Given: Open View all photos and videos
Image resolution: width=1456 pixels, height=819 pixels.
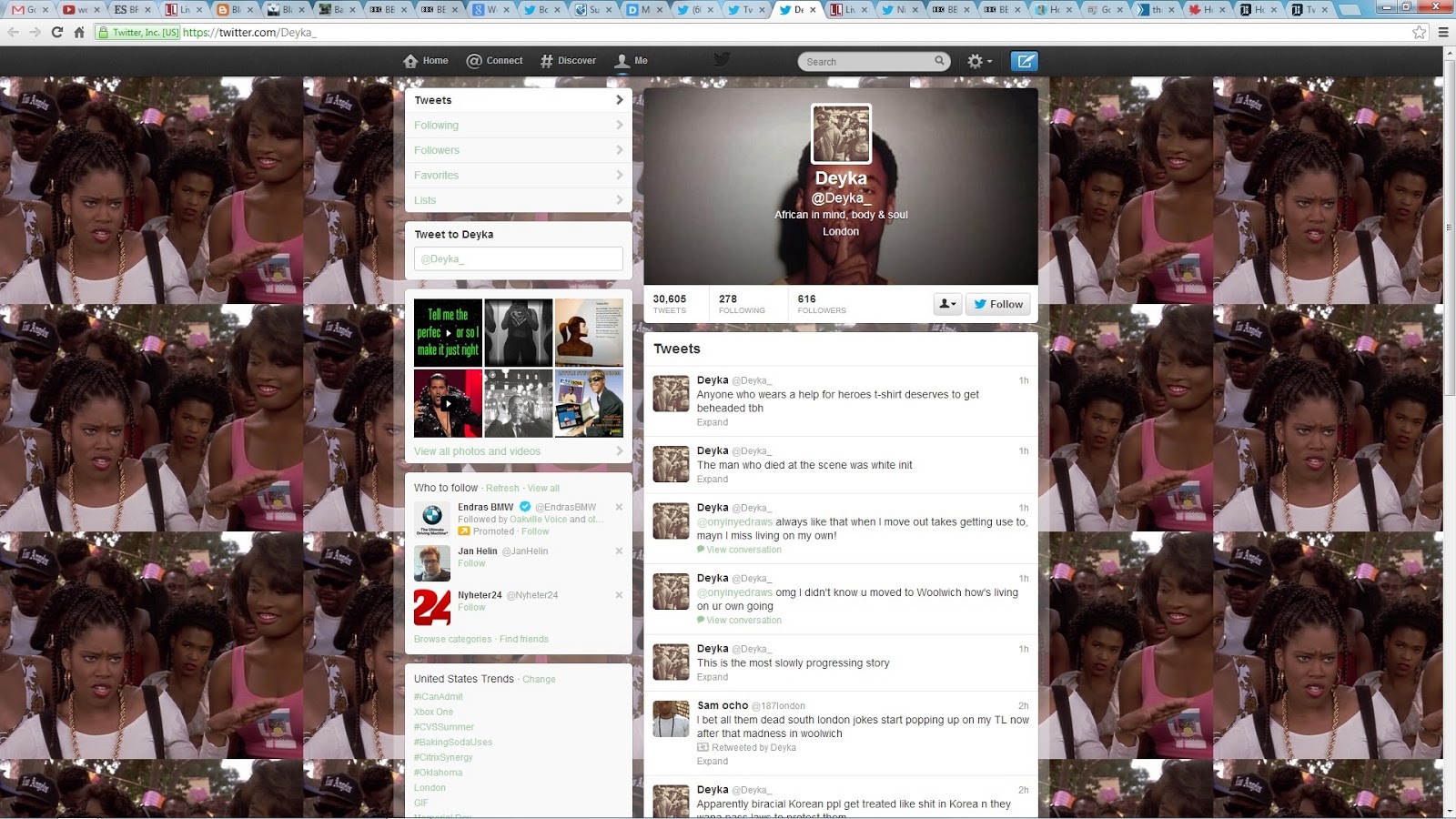Looking at the screenshot, I should [477, 451].
